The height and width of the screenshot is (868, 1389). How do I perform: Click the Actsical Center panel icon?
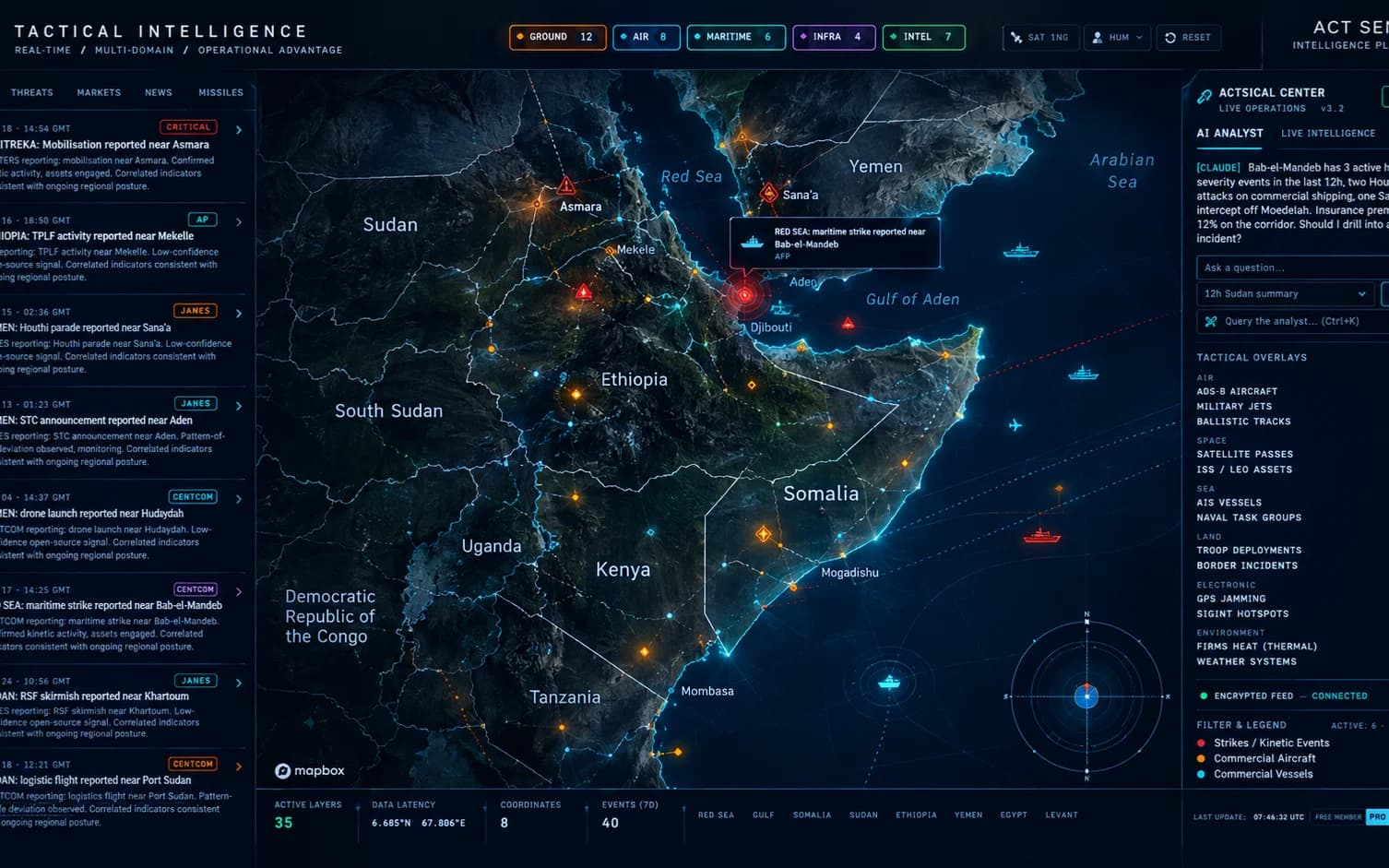click(1204, 97)
